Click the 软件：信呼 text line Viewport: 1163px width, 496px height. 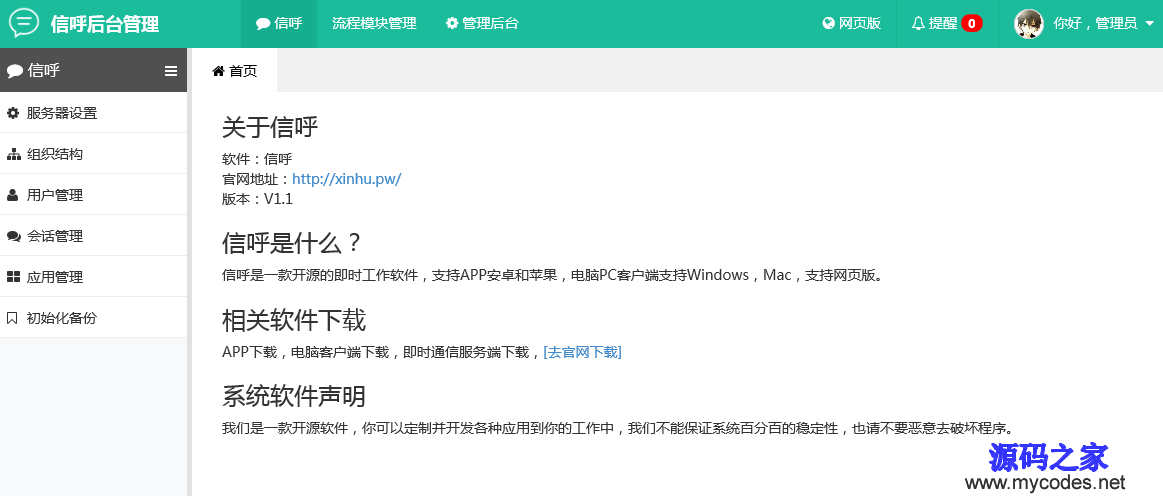(257, 159)
